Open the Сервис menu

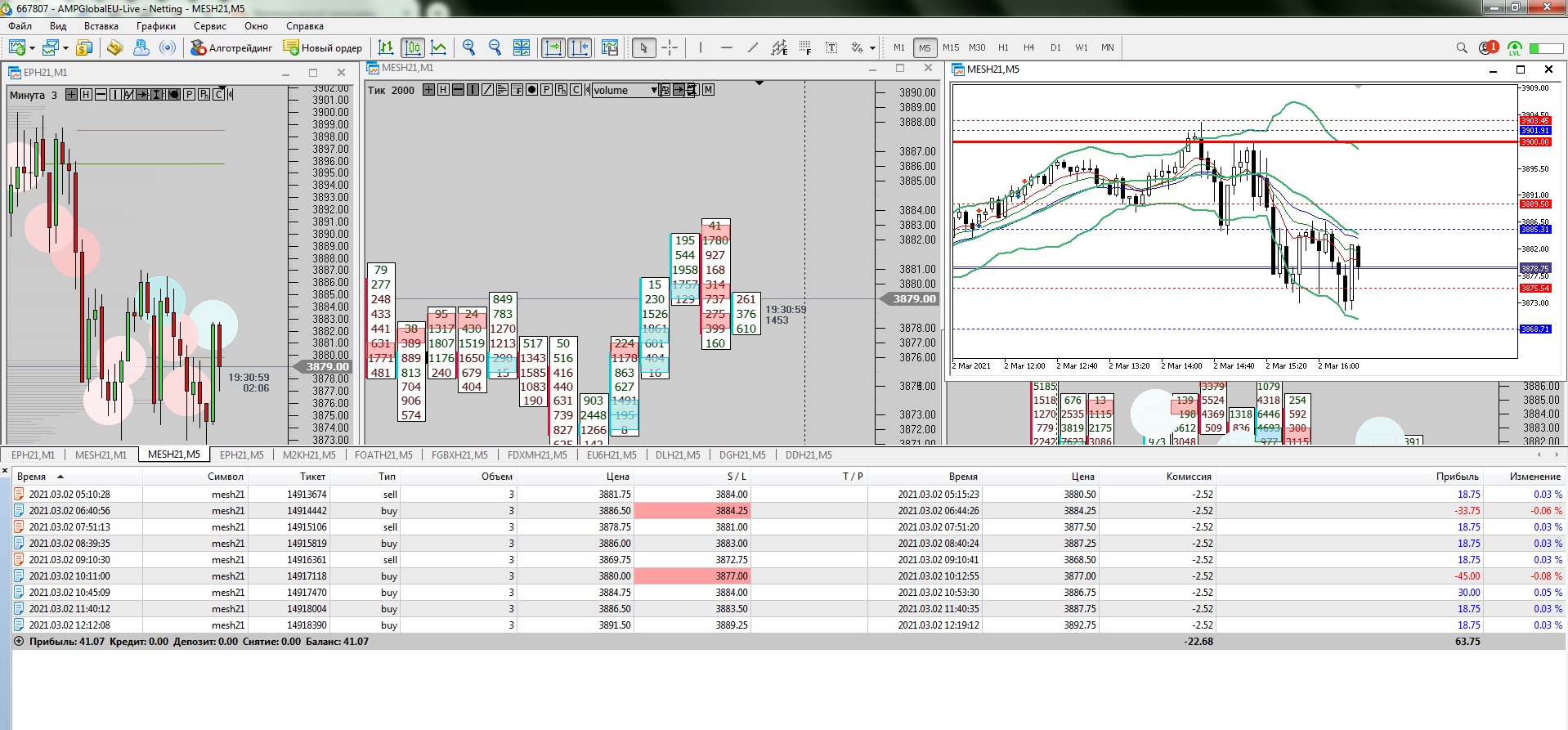click(209, 26)
